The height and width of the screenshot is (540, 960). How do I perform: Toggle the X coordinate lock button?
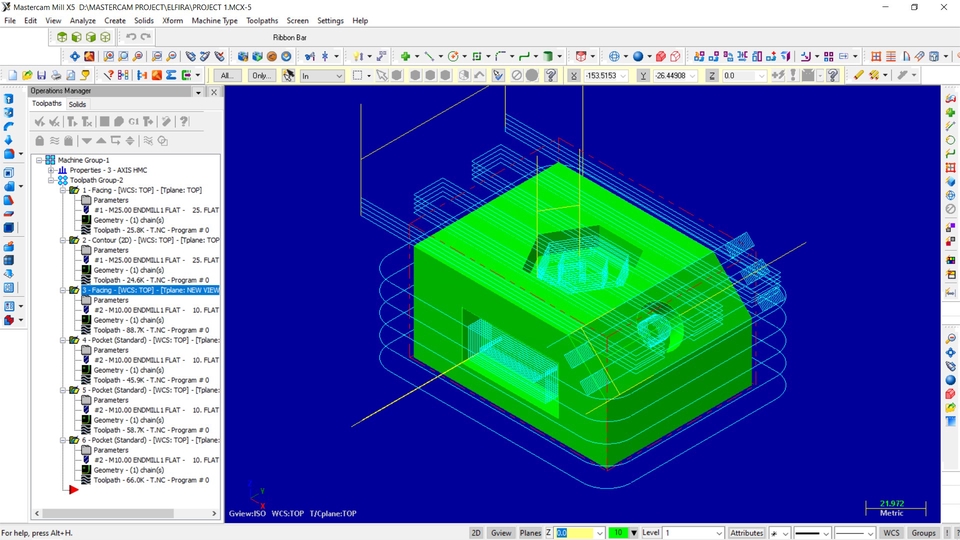[574, 75]
